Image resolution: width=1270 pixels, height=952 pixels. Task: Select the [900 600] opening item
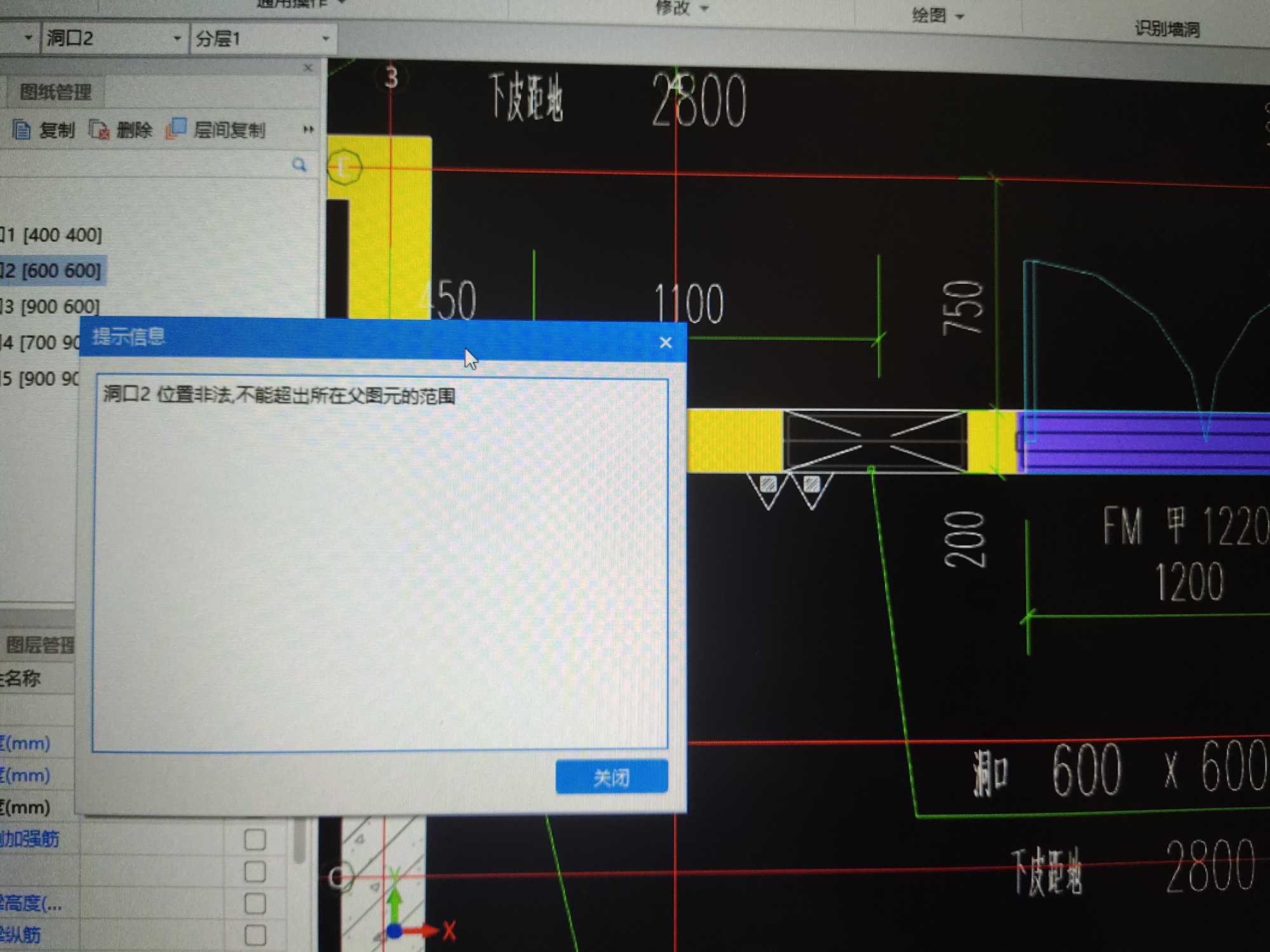(50, 307)
